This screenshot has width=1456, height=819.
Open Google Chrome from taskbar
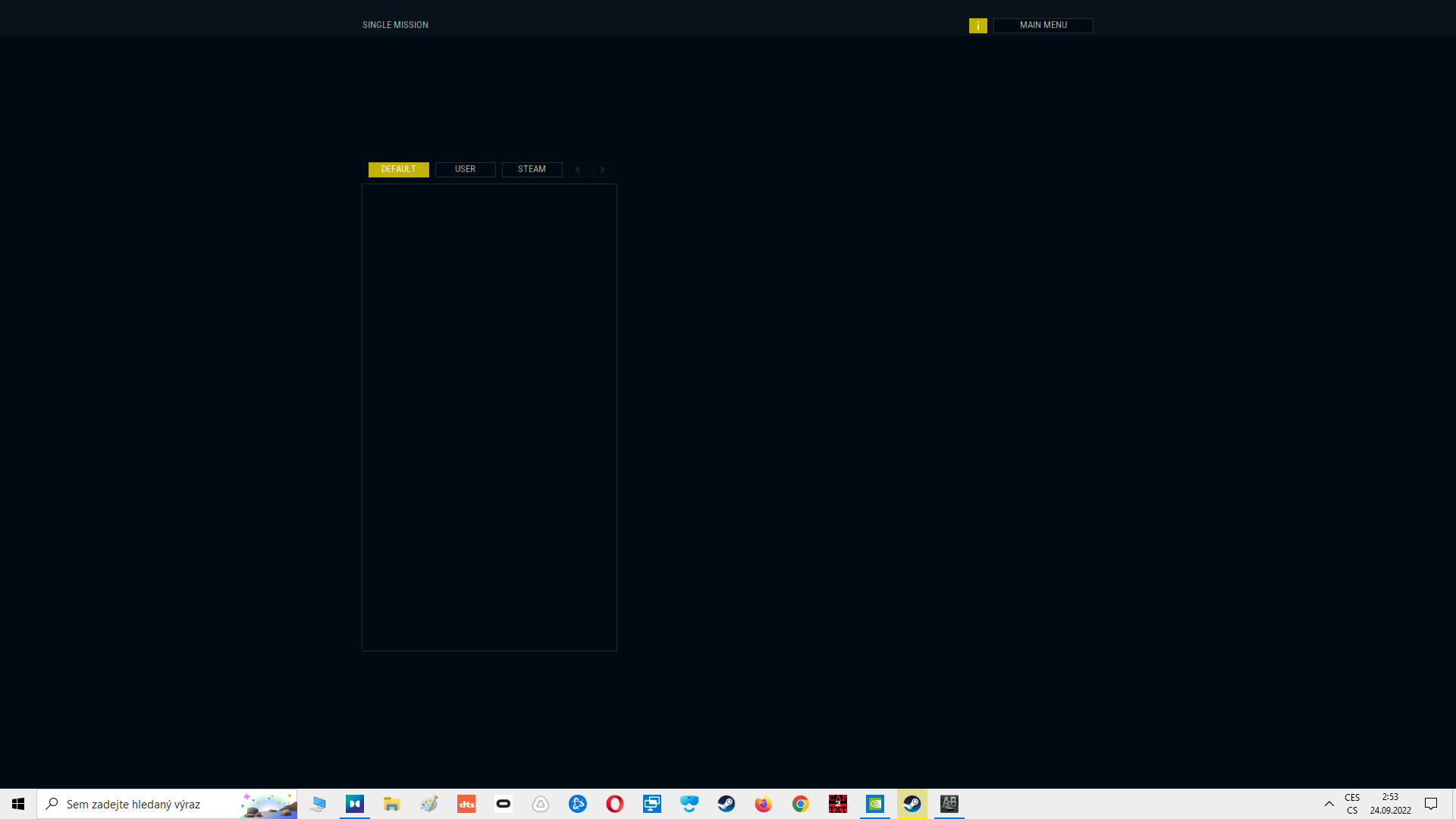point(800,804)
